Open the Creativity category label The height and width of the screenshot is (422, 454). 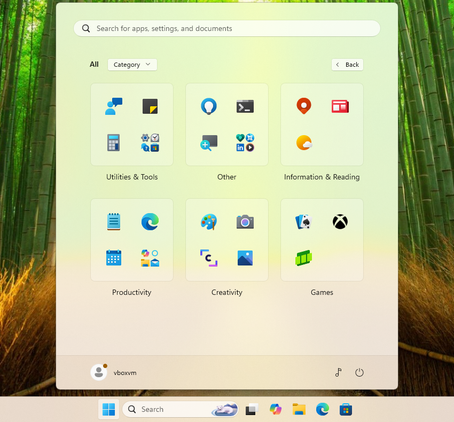pyautogui.click(x=227, y=292)
